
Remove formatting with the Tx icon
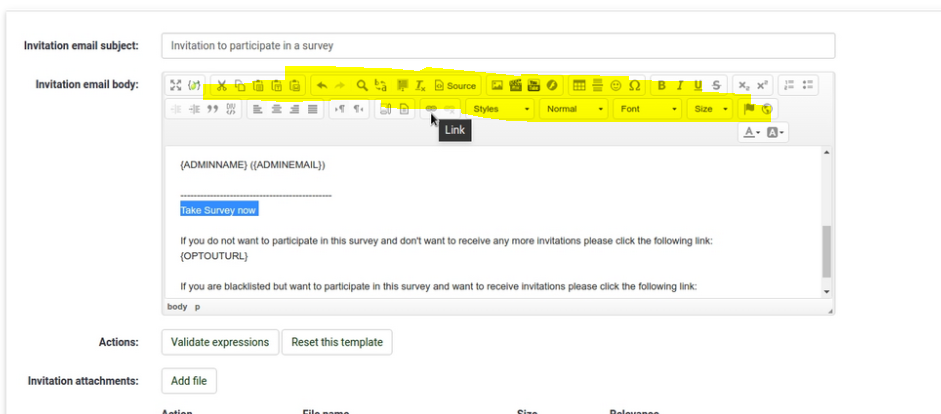420,85
